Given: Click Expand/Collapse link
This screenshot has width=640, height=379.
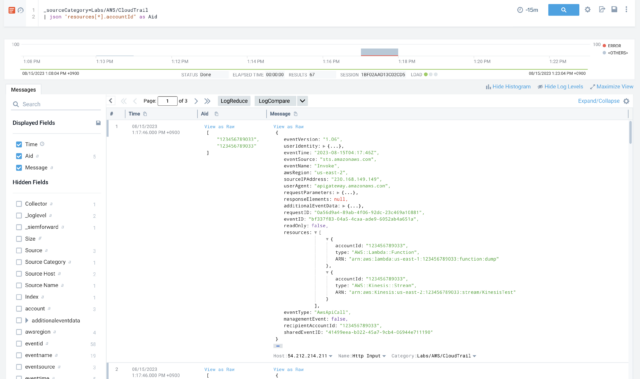Looking at the screenshot, I should [598, 101].
